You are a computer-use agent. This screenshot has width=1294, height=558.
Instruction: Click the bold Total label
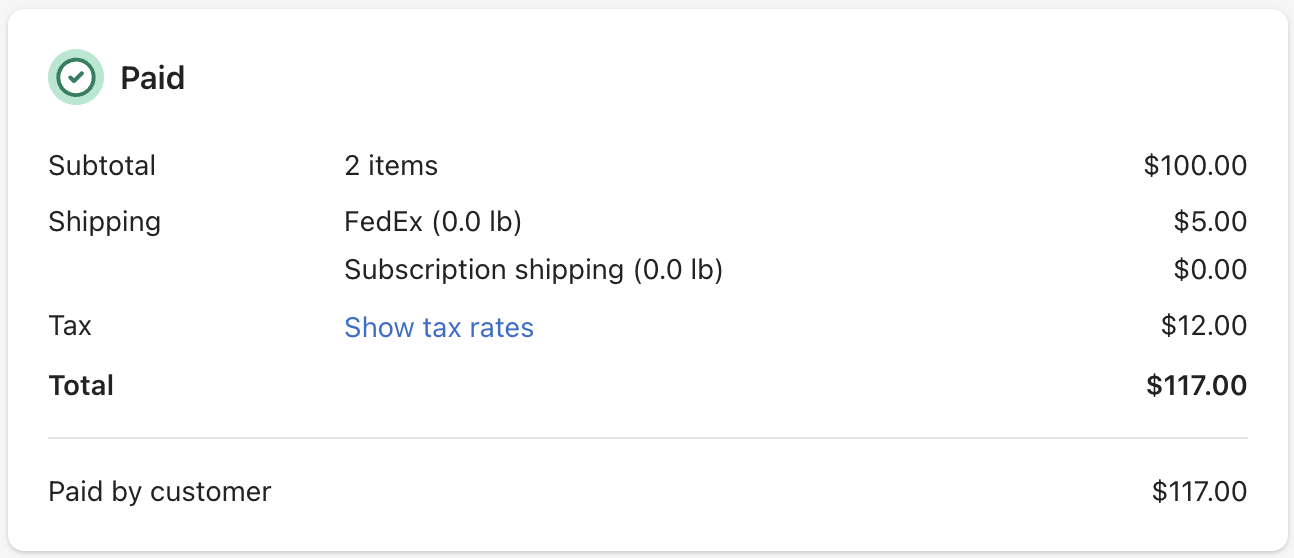click(x=81, y=385)
